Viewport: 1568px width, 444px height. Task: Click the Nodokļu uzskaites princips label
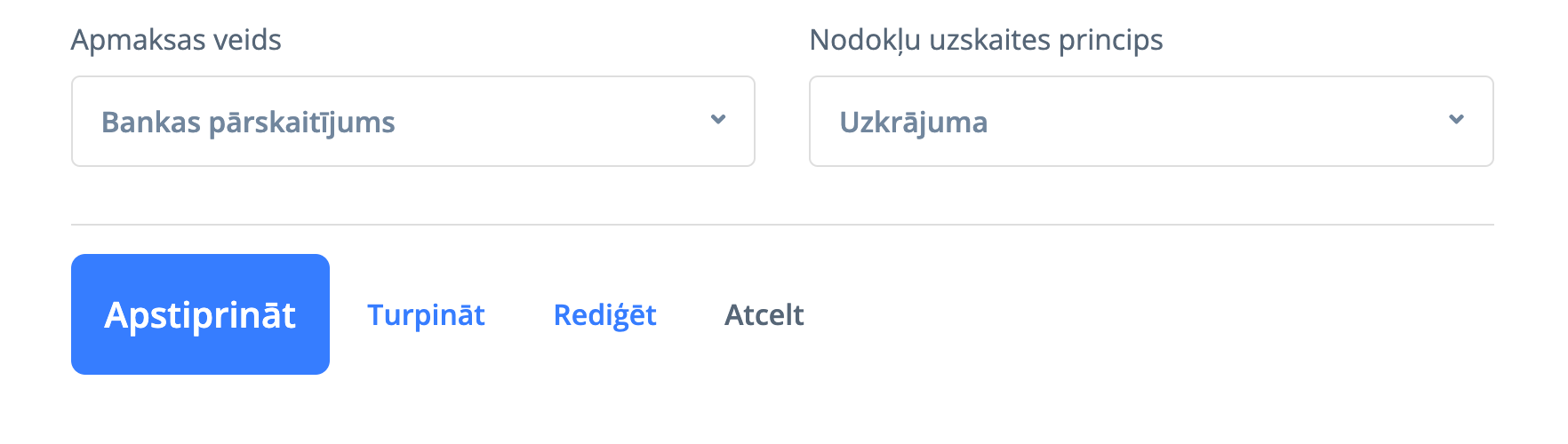click(986, 40)
